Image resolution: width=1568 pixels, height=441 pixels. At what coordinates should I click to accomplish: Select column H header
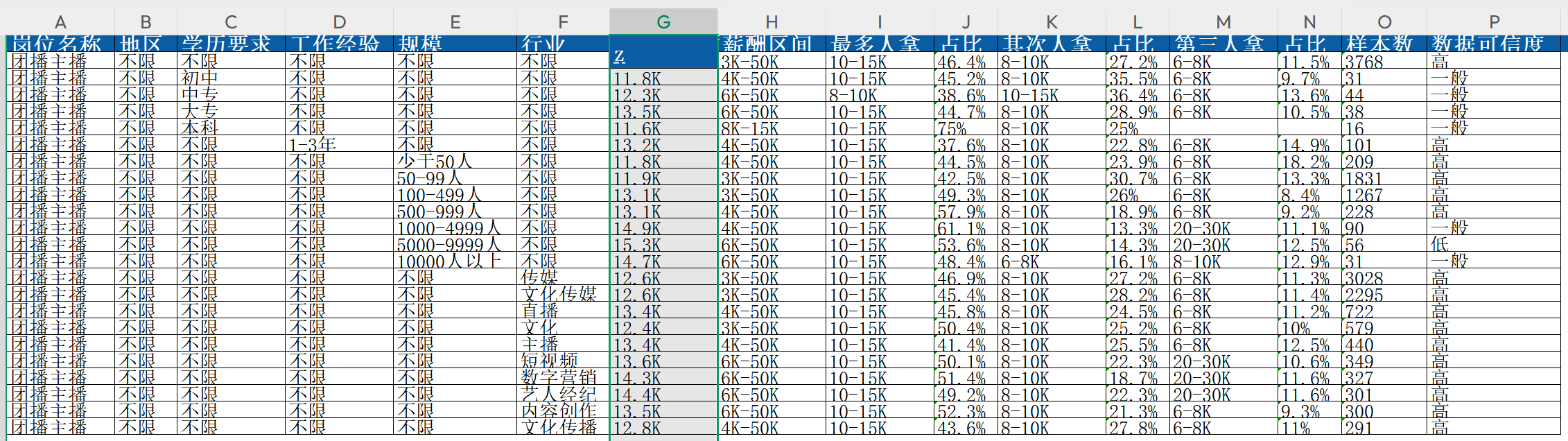point(772,22)
